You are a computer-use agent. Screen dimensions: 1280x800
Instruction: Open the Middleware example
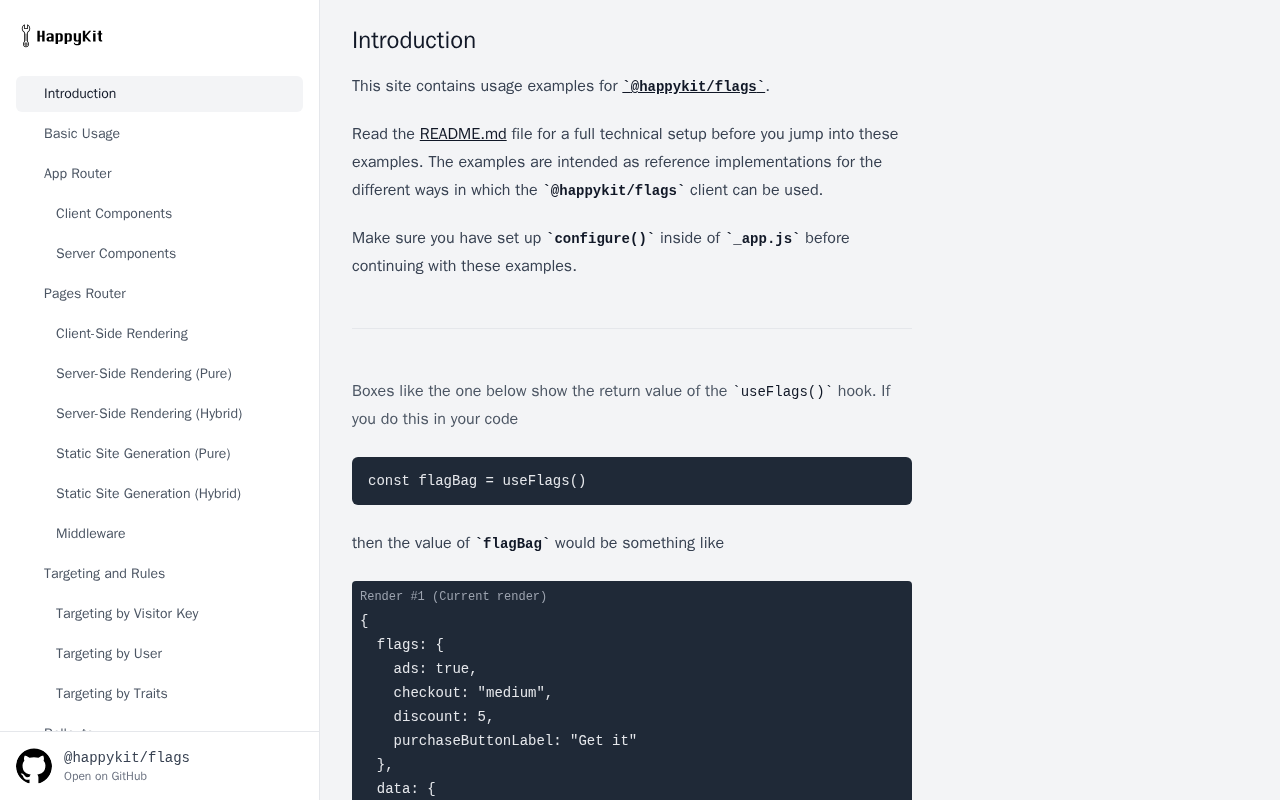91,534
